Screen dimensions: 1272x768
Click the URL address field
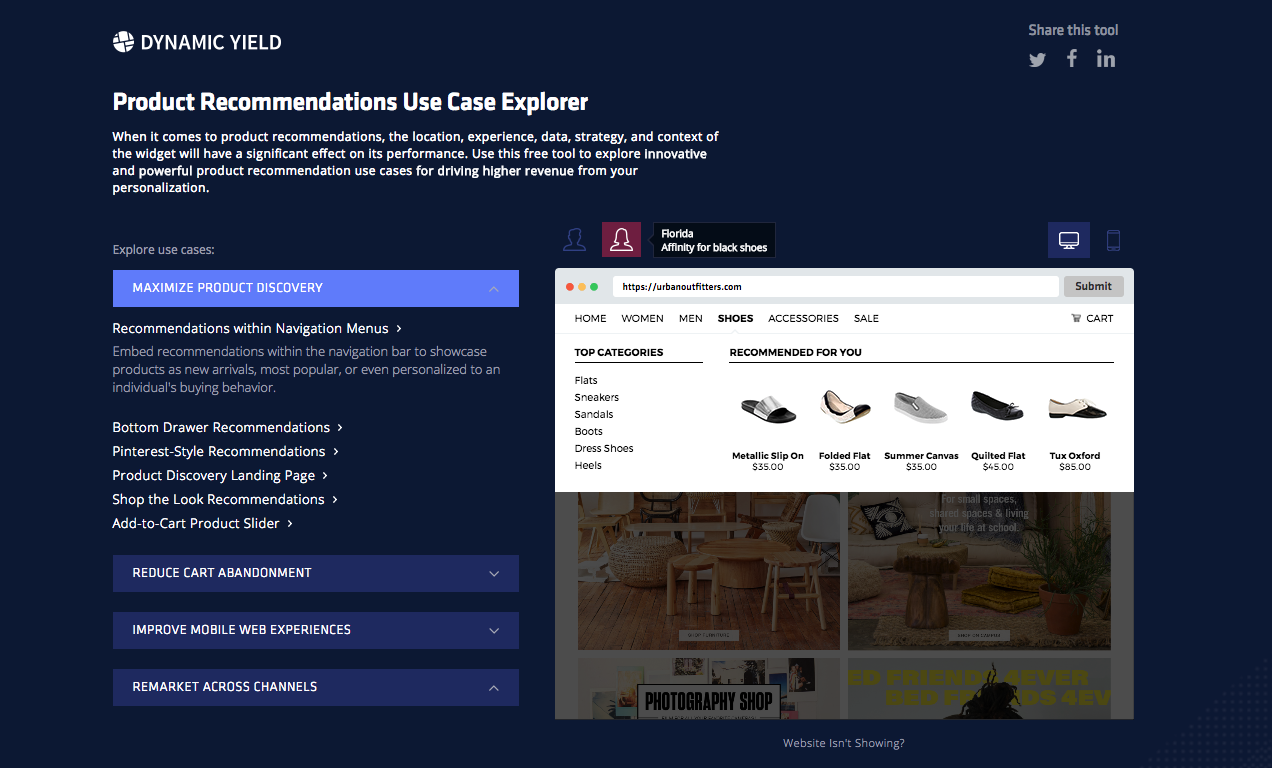click(835, 286)
